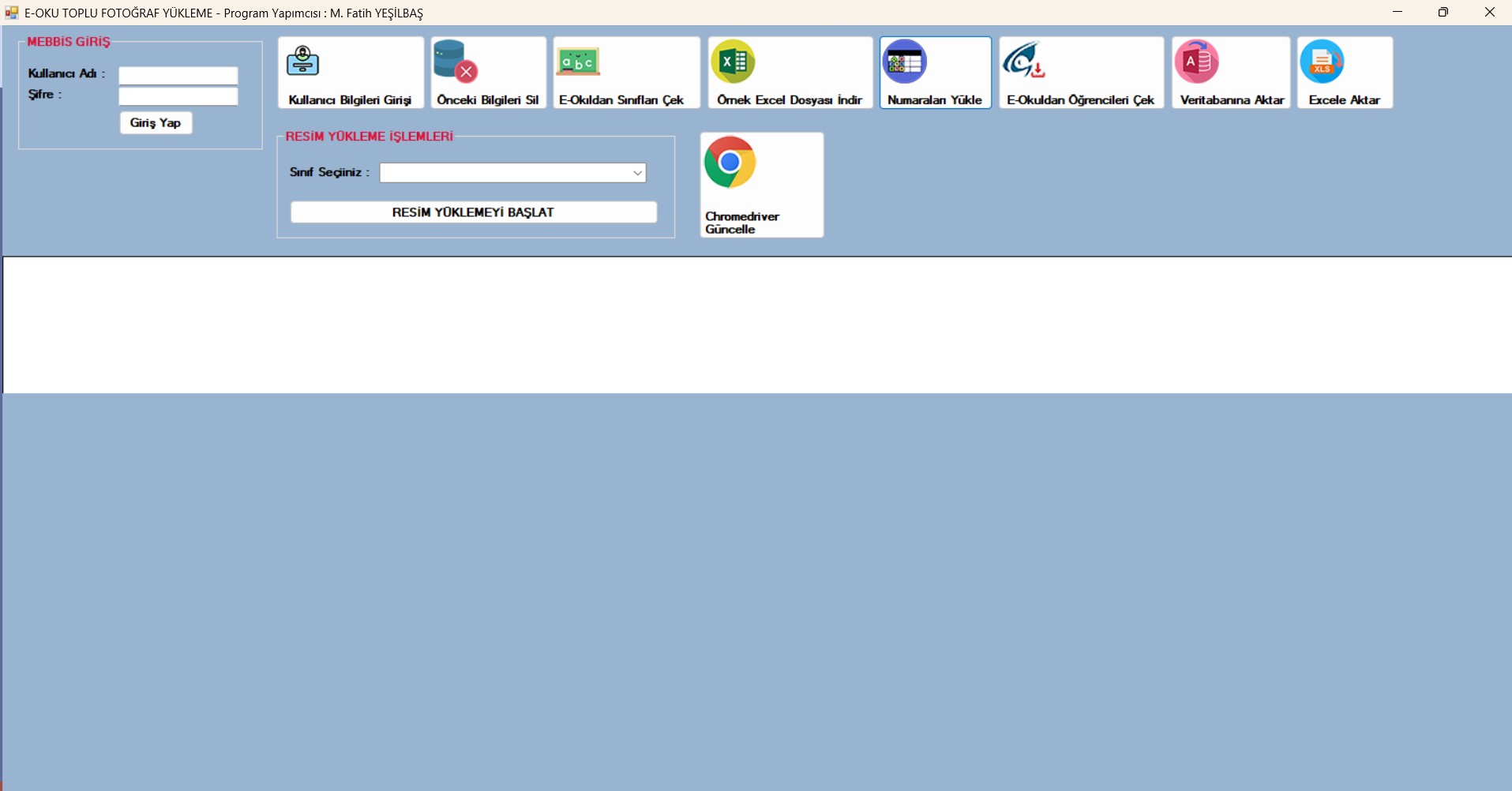Screen dimensions: 1512x791
Task: Restore down the application window
Action: (x=1443, y=13)
